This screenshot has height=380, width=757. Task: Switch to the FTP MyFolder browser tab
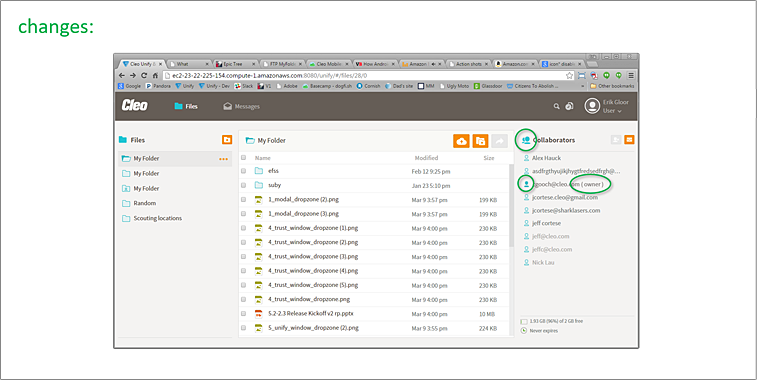283,64
